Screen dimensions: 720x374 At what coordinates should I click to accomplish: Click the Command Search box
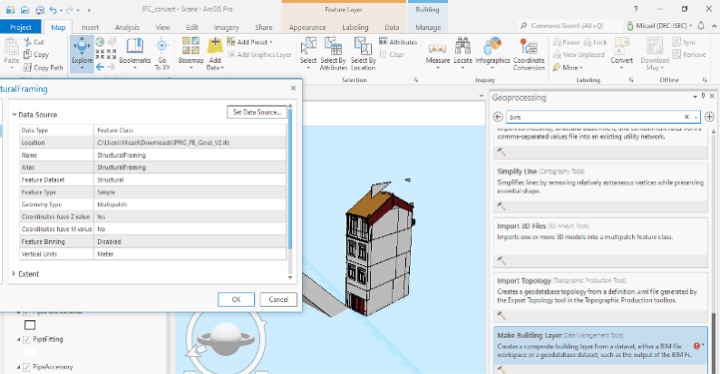coord(571,26)
